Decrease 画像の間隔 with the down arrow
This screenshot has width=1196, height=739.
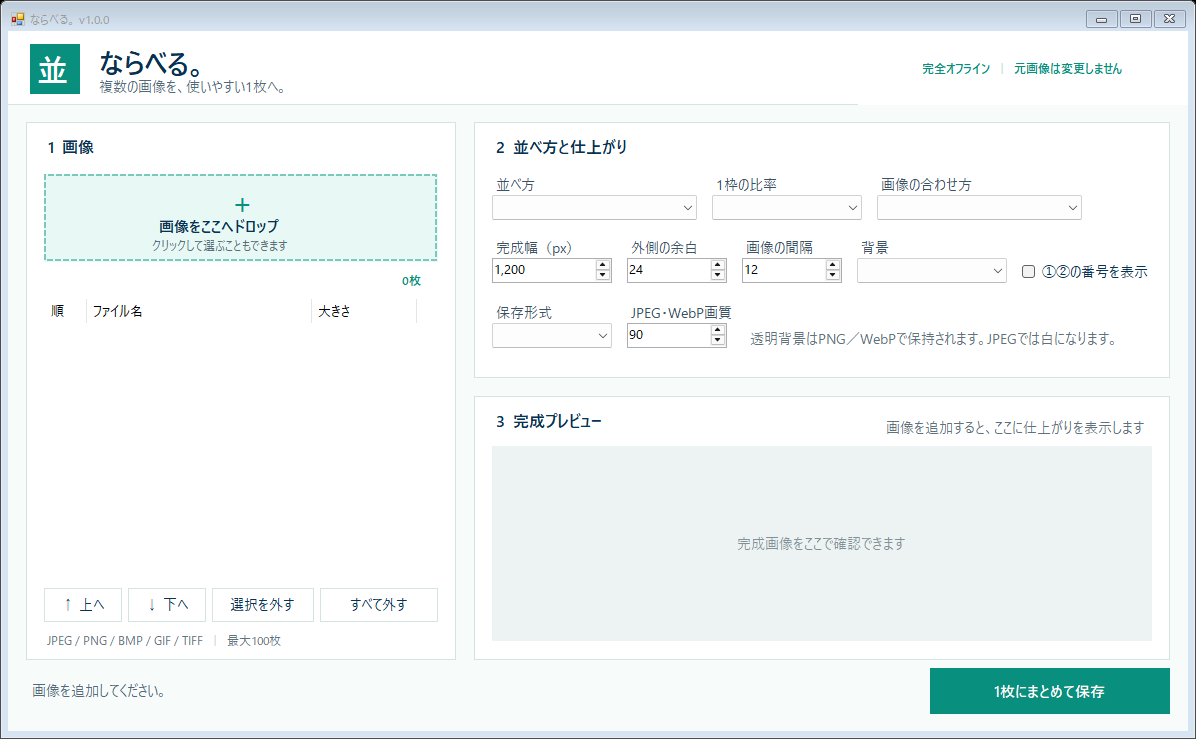click(x=833, y=275)
